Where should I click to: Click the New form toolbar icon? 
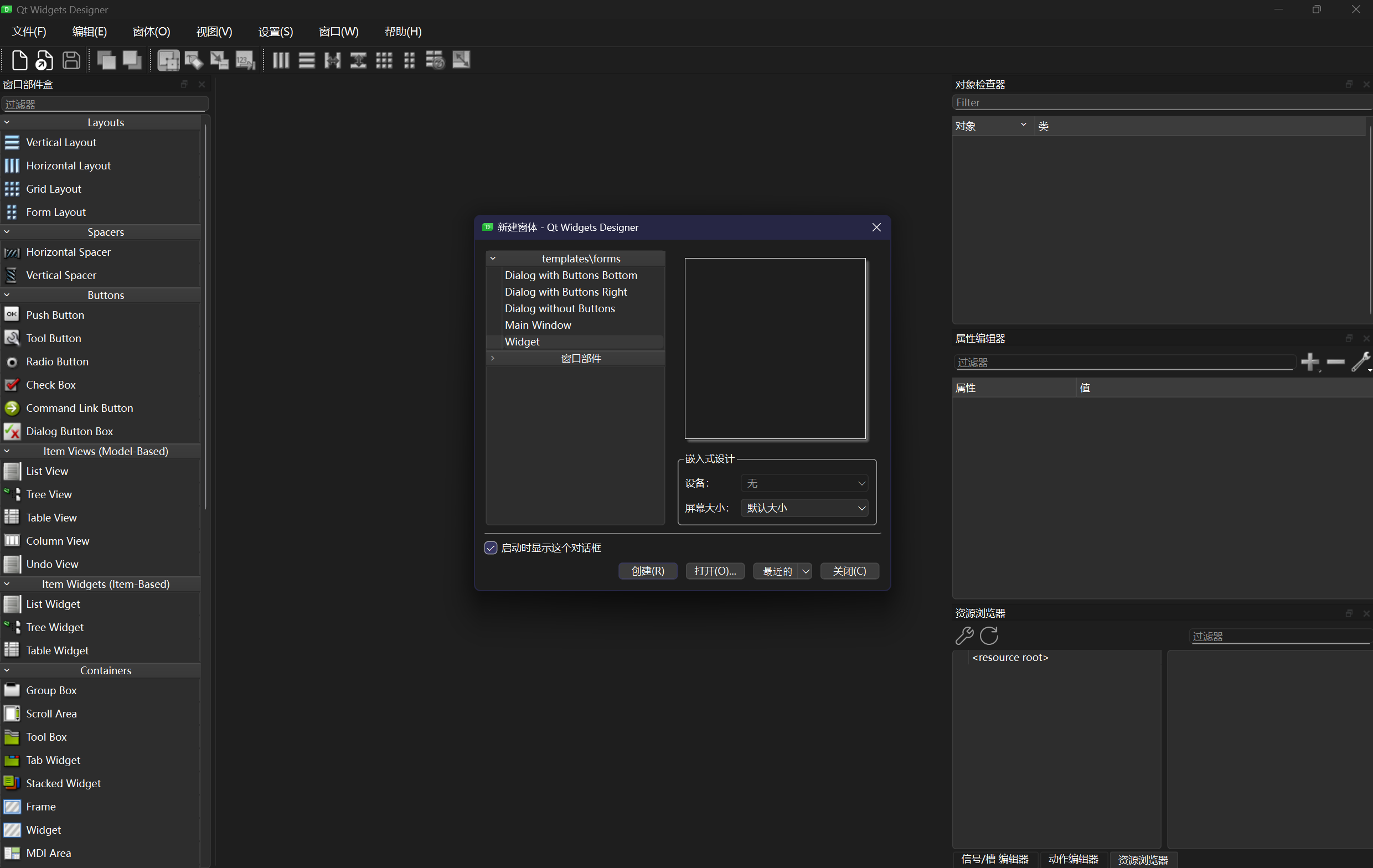[x=19, y=60]
